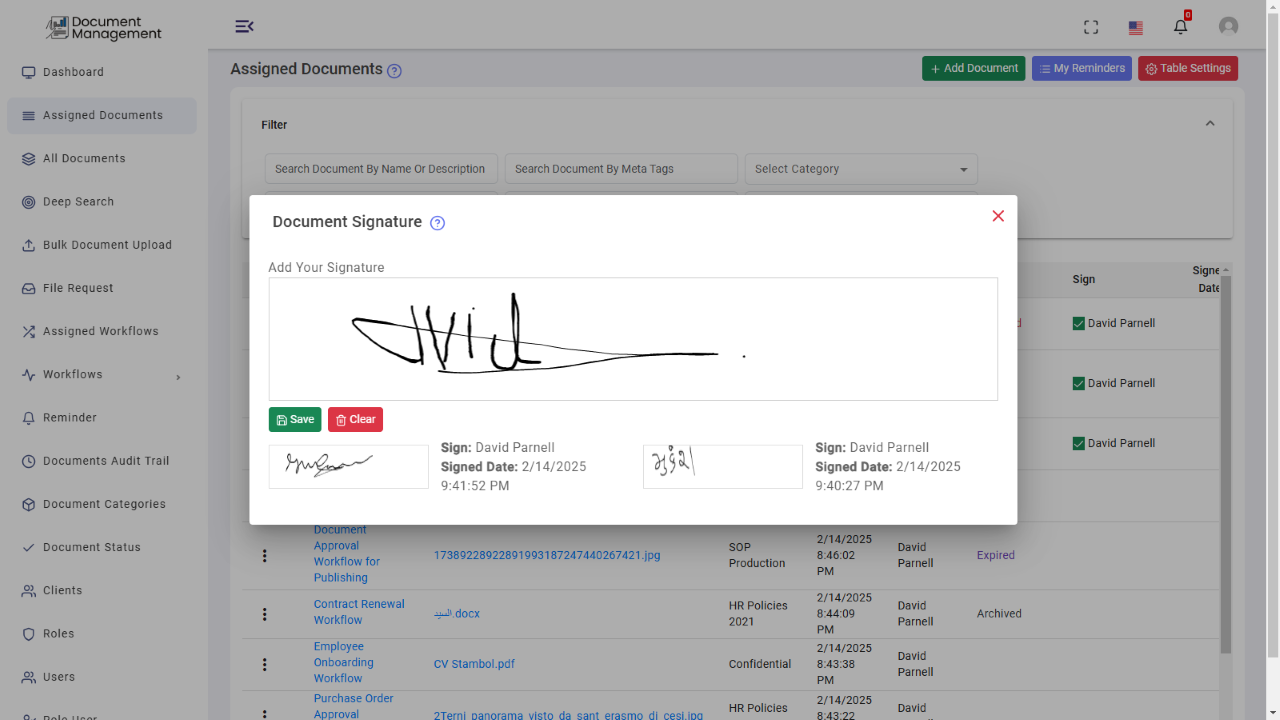Viewport: 1280px width, 720px height.
Task: Save the drawn signature
Action: point(295,419)
